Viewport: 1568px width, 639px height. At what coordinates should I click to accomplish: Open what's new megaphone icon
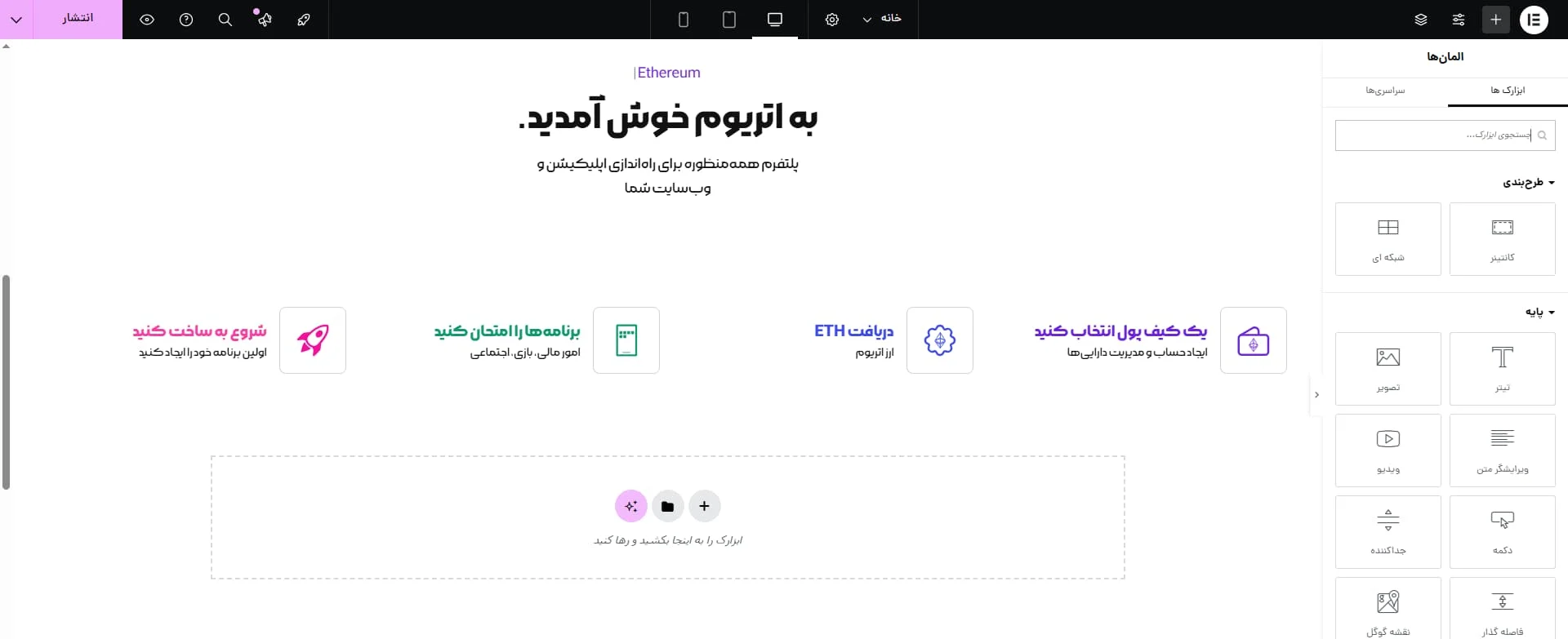pyautogui.click(x=265, y=20)
